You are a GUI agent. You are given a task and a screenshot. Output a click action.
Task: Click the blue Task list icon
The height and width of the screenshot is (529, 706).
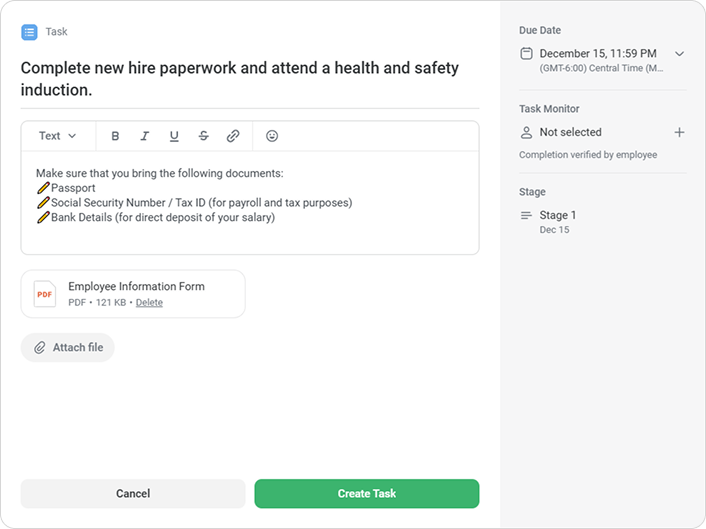point(29,32)
